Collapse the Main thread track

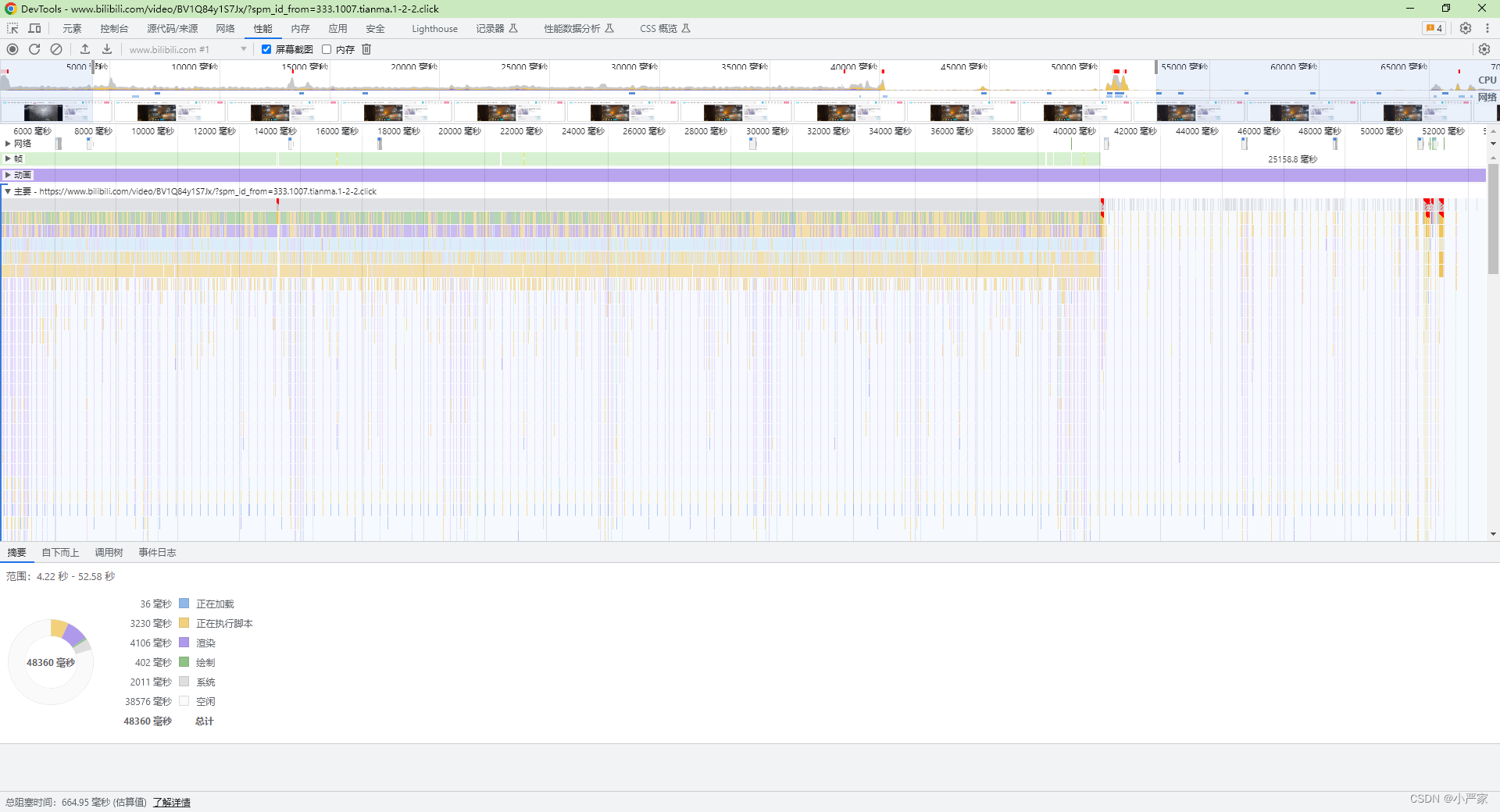(x=8, y=191)
